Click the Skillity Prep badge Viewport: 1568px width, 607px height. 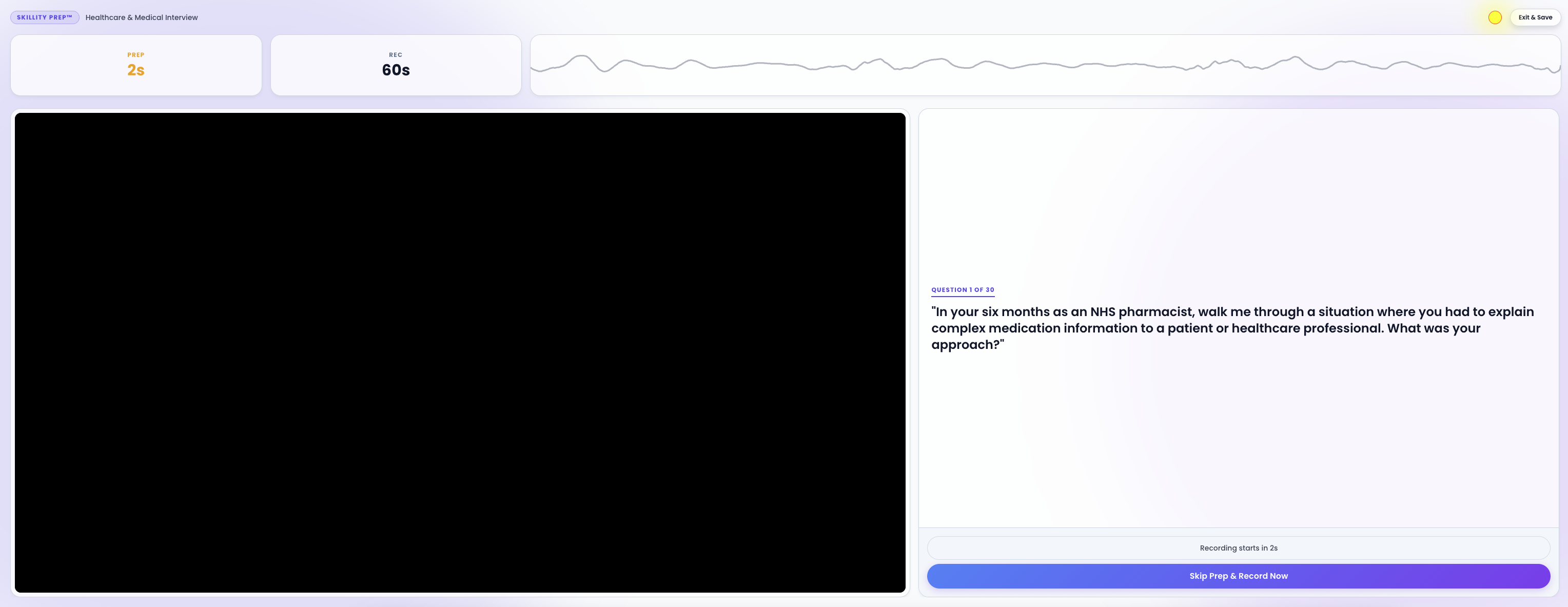coord(45,17)
